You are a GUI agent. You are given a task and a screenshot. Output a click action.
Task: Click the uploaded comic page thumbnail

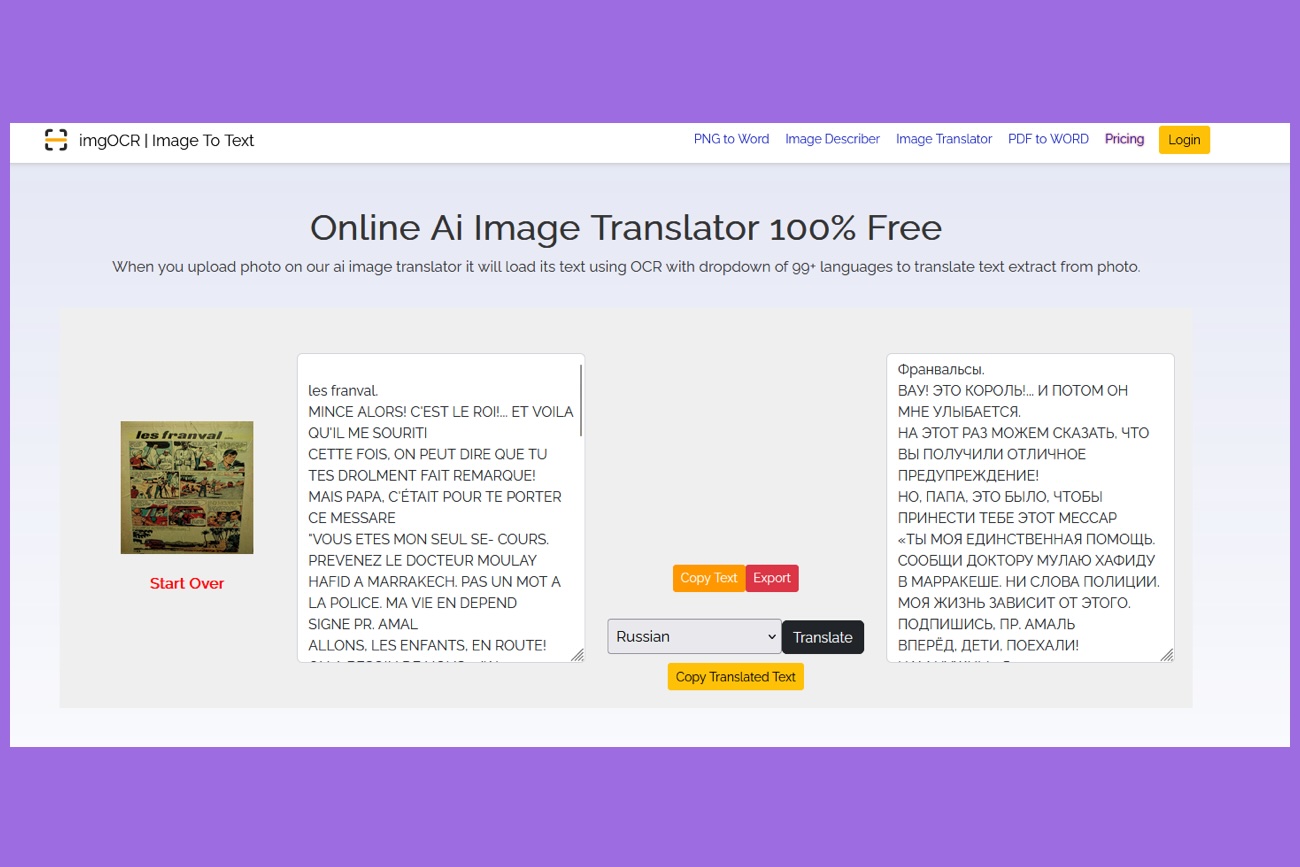(x=187, y=487)
